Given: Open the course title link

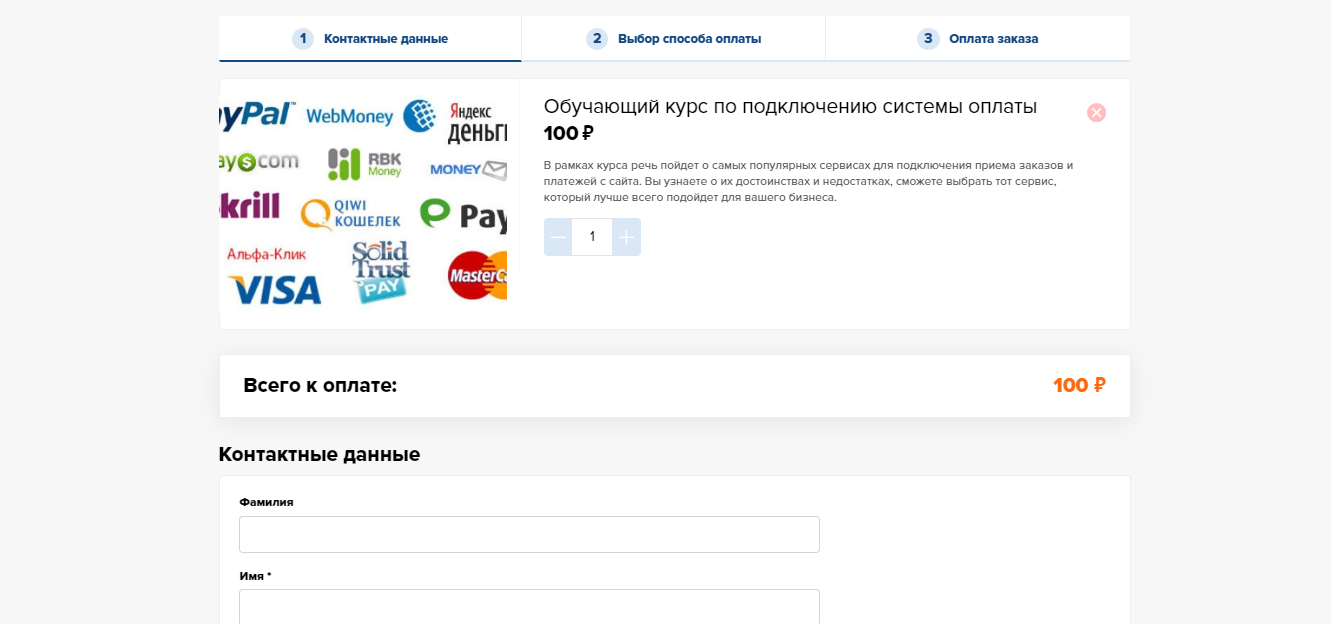Looking at the screenshot, I should click(x=790, y=107).
